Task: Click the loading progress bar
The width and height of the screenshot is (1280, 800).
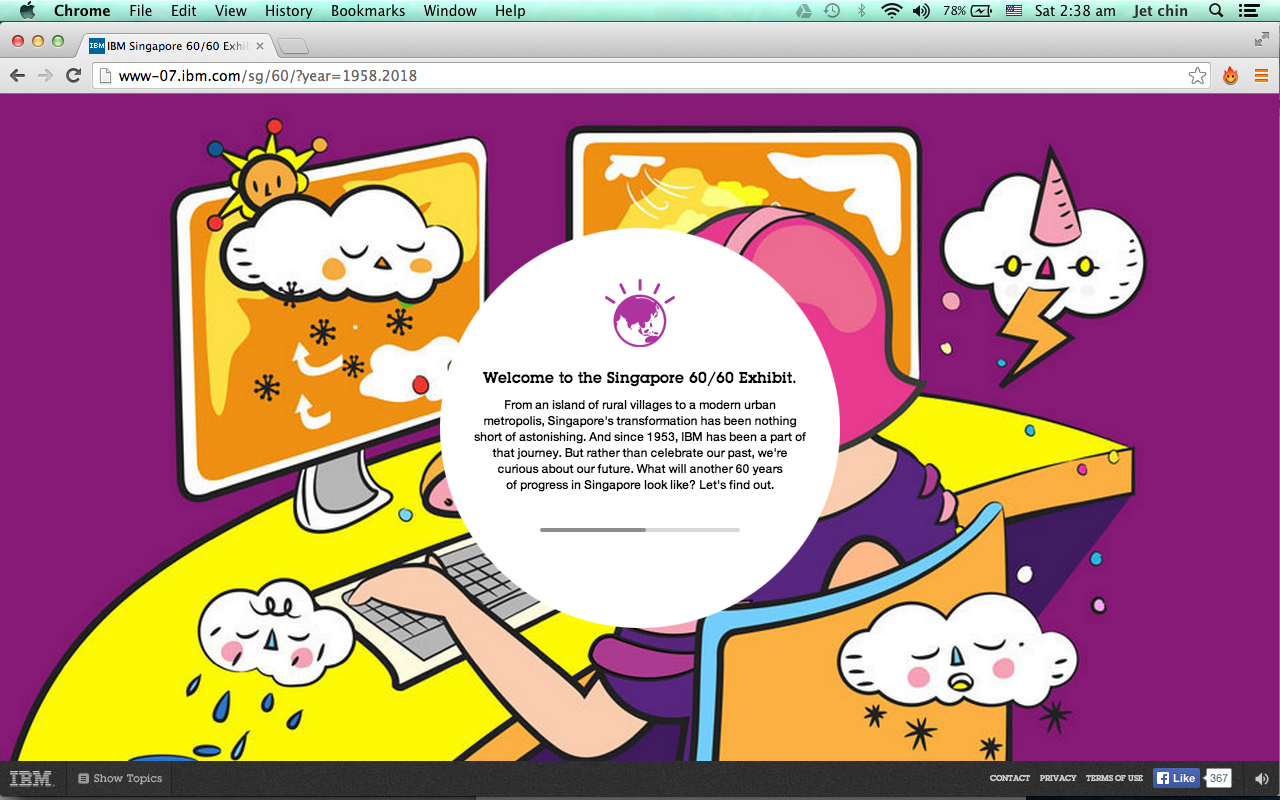Action: [x=640, y=529]
